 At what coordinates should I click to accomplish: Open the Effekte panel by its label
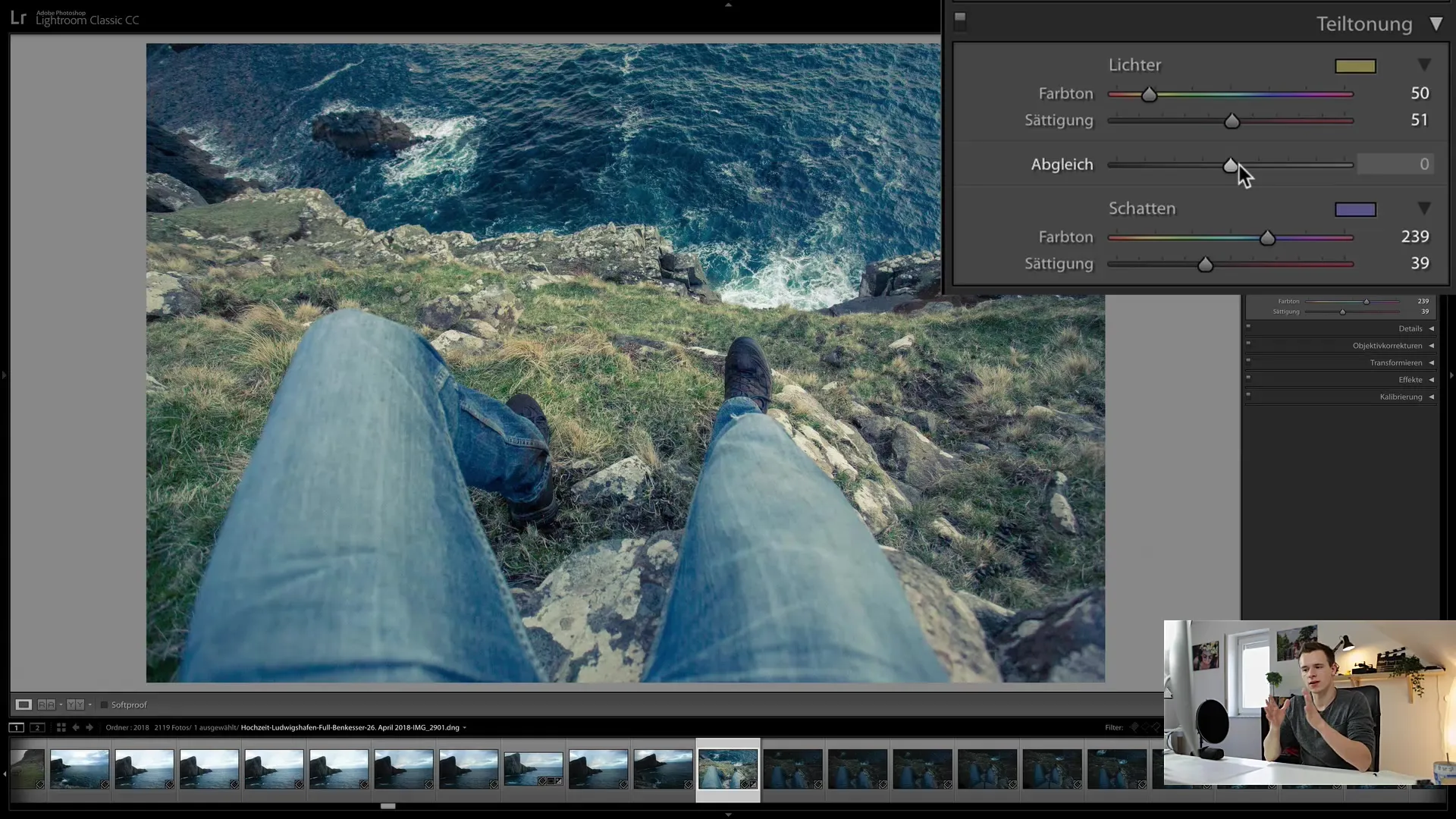1410,380
